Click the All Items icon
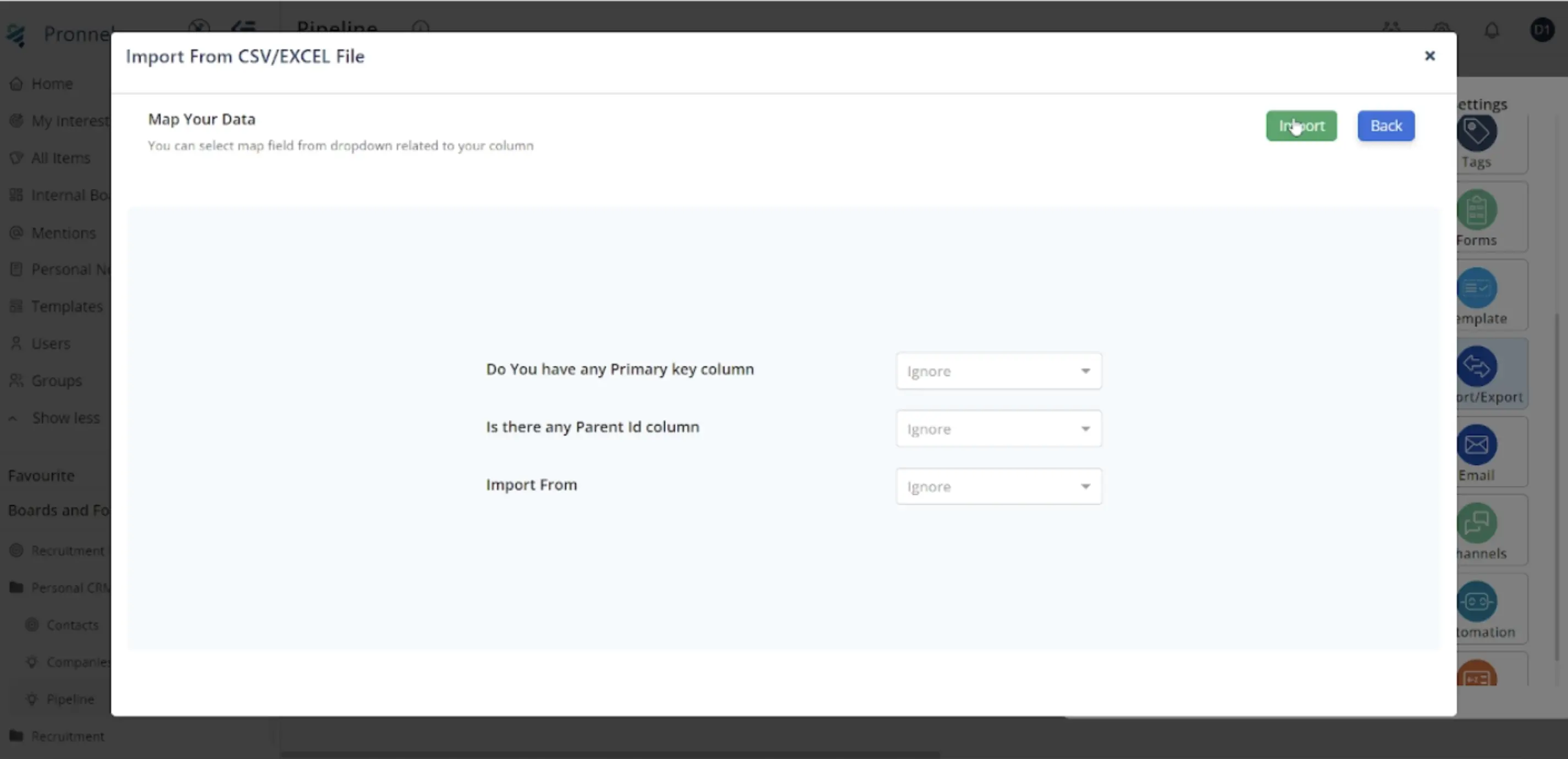The height and width of the screenshot is (759, 1568). (x=16, y=158)
